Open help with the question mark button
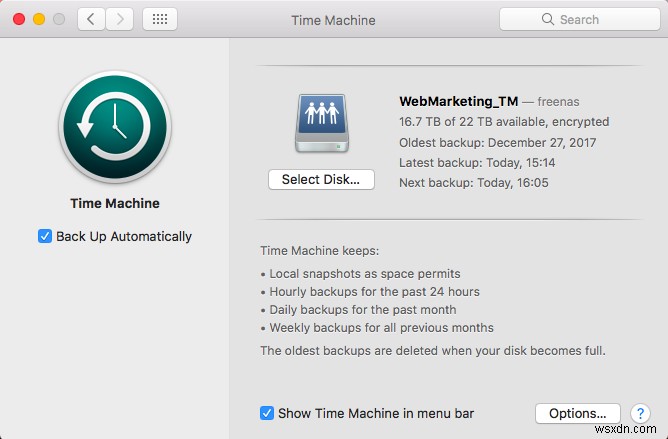 coord(640,413)
